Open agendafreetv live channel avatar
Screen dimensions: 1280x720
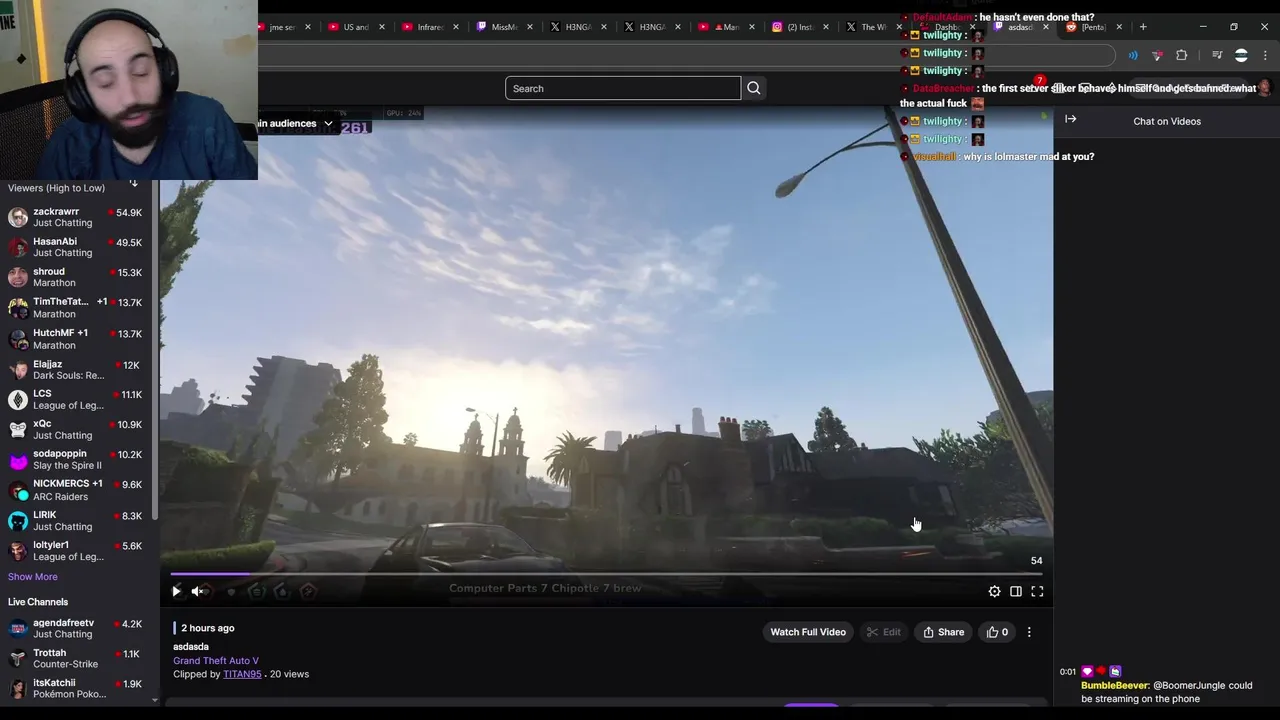click(x=18, y=628)
